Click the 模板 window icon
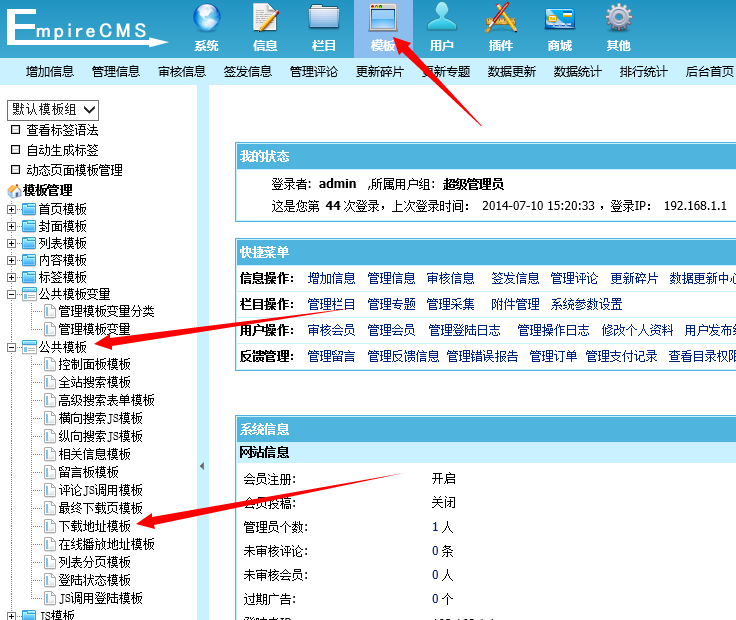Screen dimensions: 736x620 click(383, 18)
